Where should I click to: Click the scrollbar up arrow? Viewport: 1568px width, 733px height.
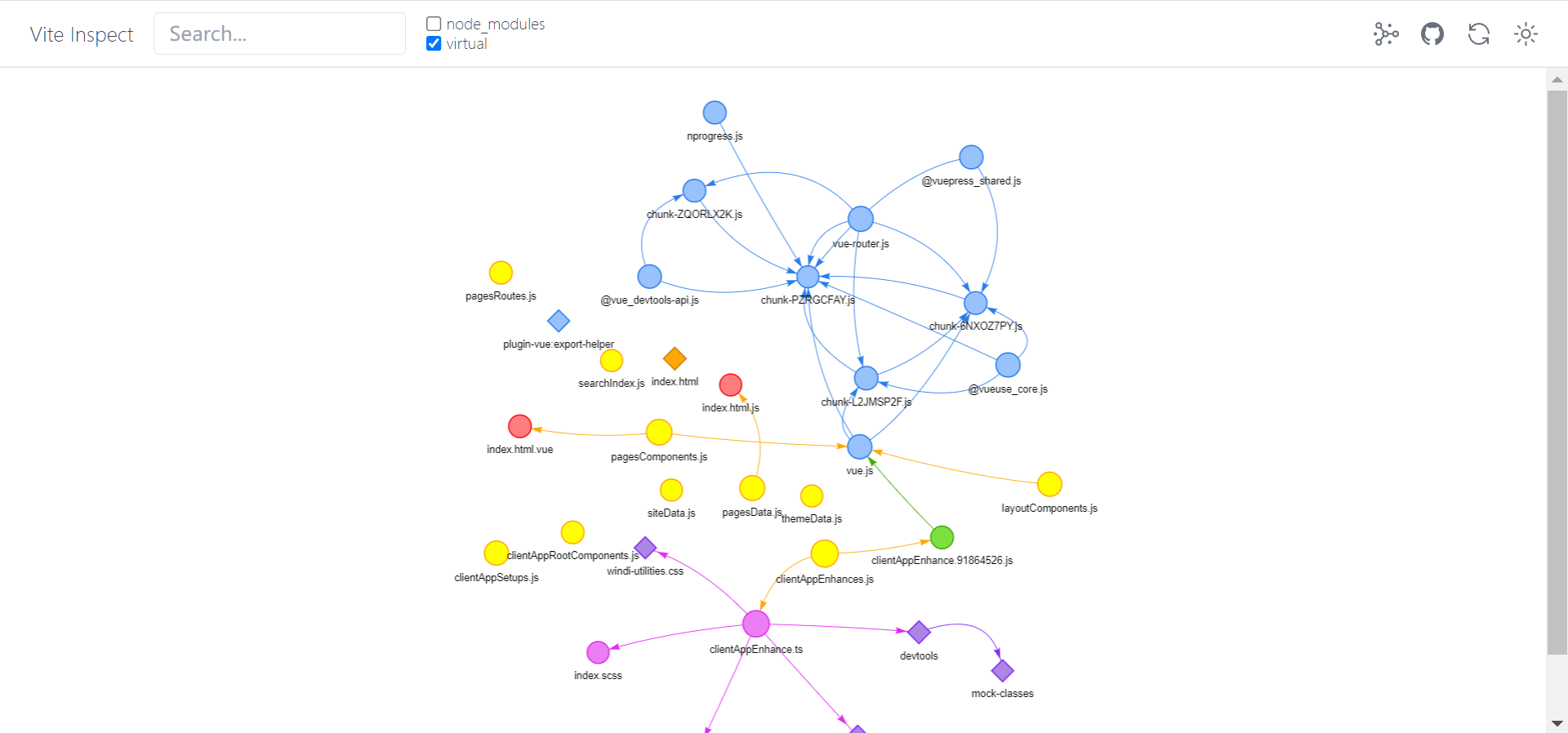point(1557,79)
